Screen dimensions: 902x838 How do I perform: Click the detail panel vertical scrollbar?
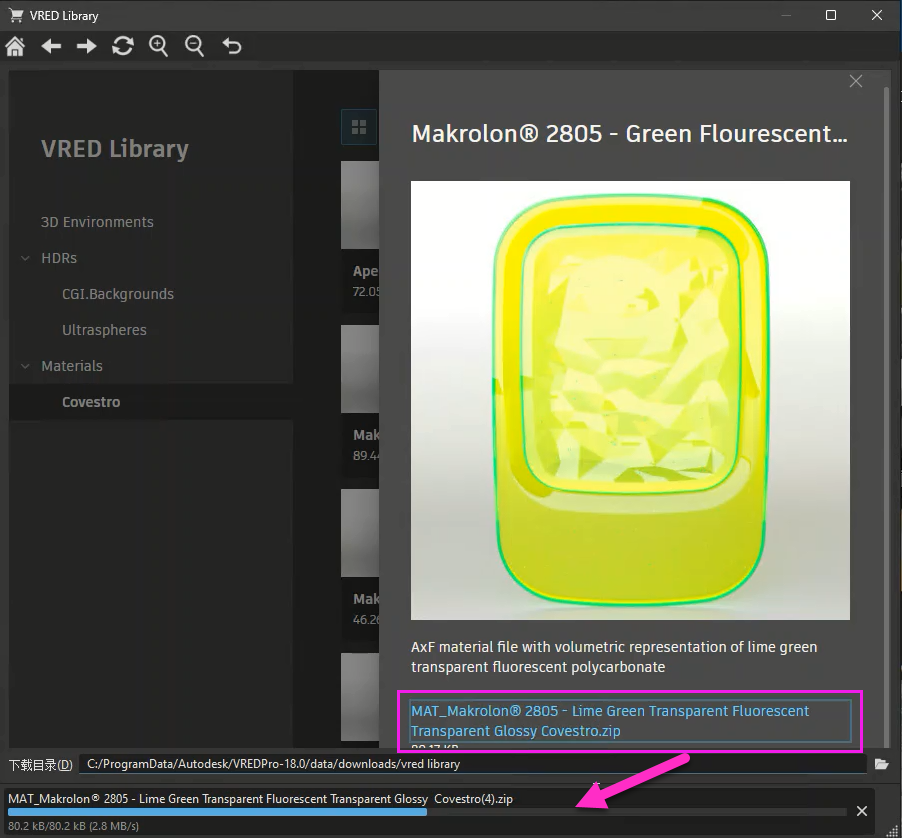point(886,417)
